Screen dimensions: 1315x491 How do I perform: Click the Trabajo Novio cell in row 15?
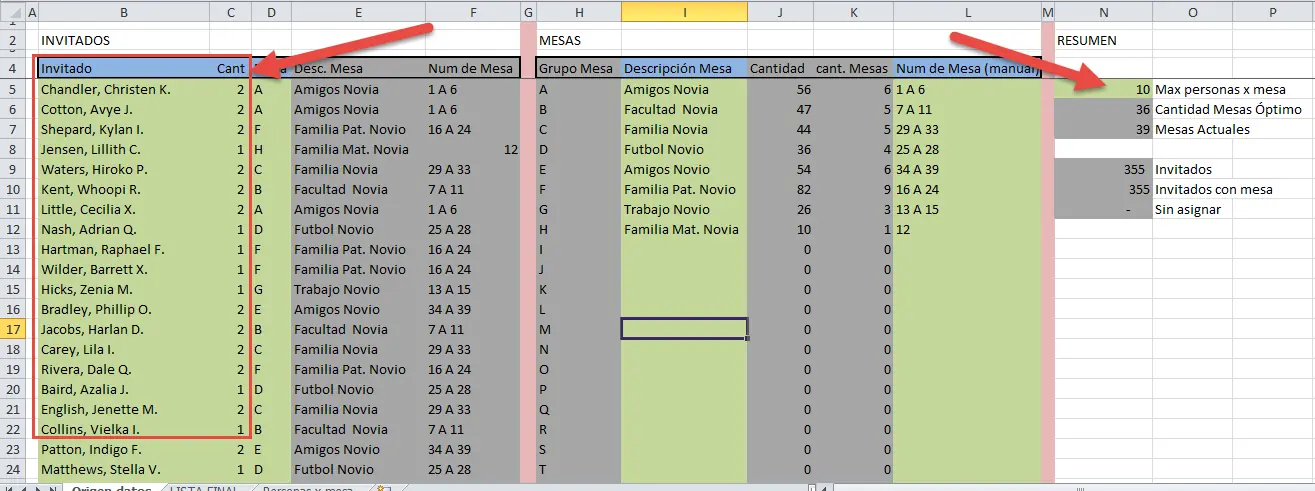[358, 289]
